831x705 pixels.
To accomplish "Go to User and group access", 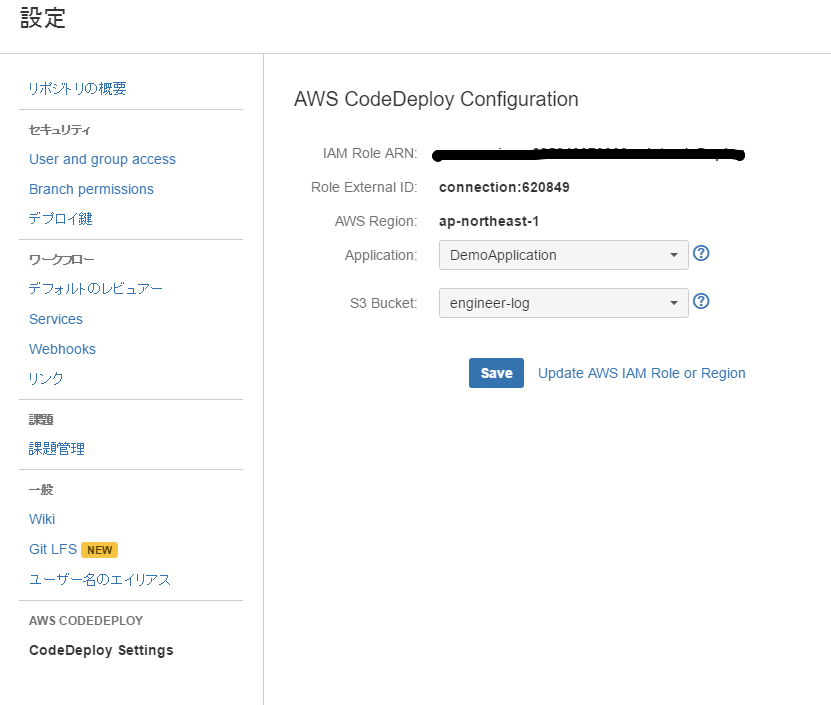I will (x=102, y=159).
